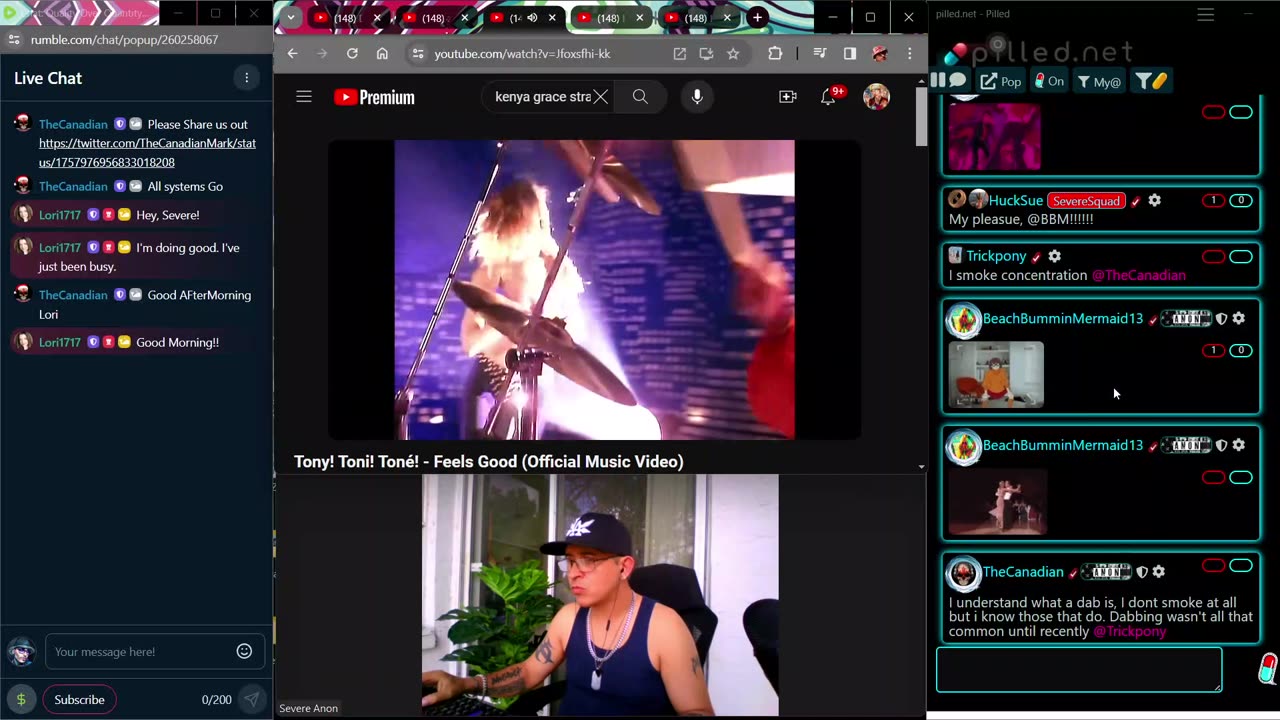This screenshot has height=720, width=1280.
Task: Open the pink GIF thumbnail in pilled chat
Action: [x=994, y=136]
